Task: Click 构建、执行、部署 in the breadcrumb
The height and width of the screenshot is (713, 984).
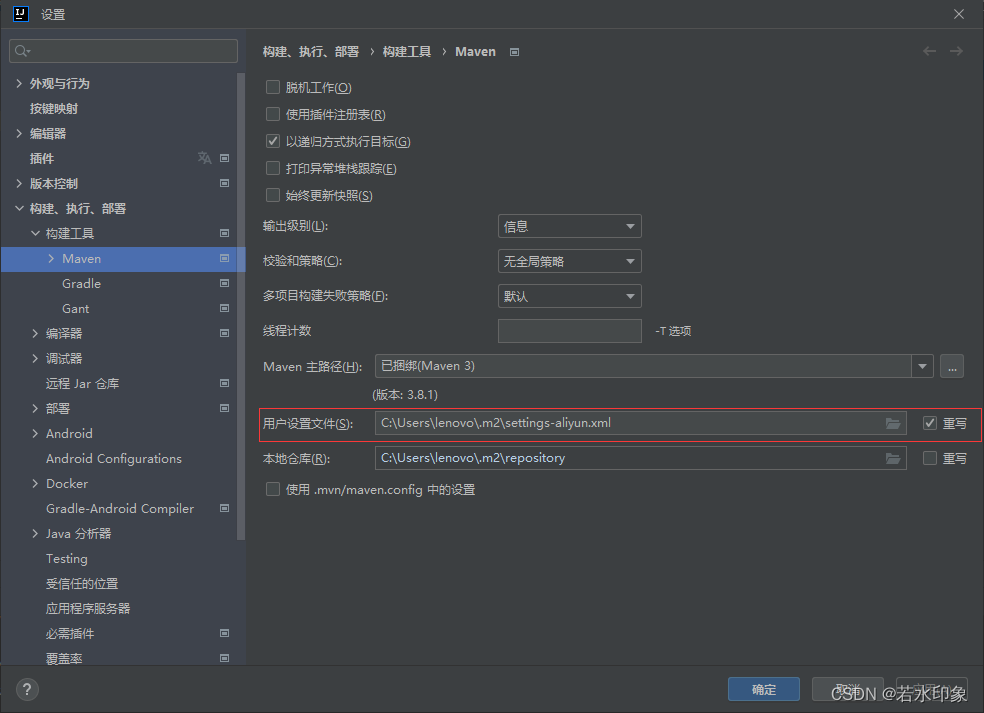Action: [x=311, y=51]
